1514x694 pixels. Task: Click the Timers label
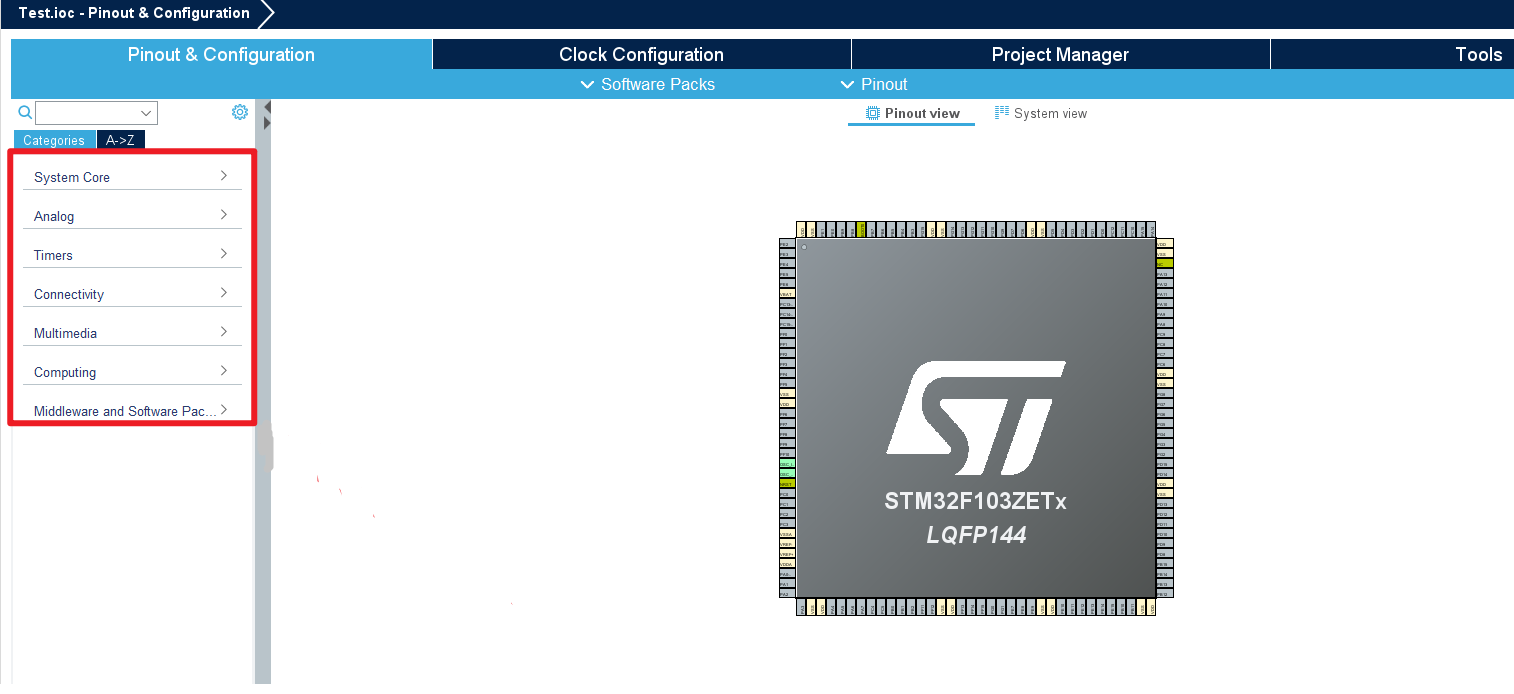click(53, 255)
